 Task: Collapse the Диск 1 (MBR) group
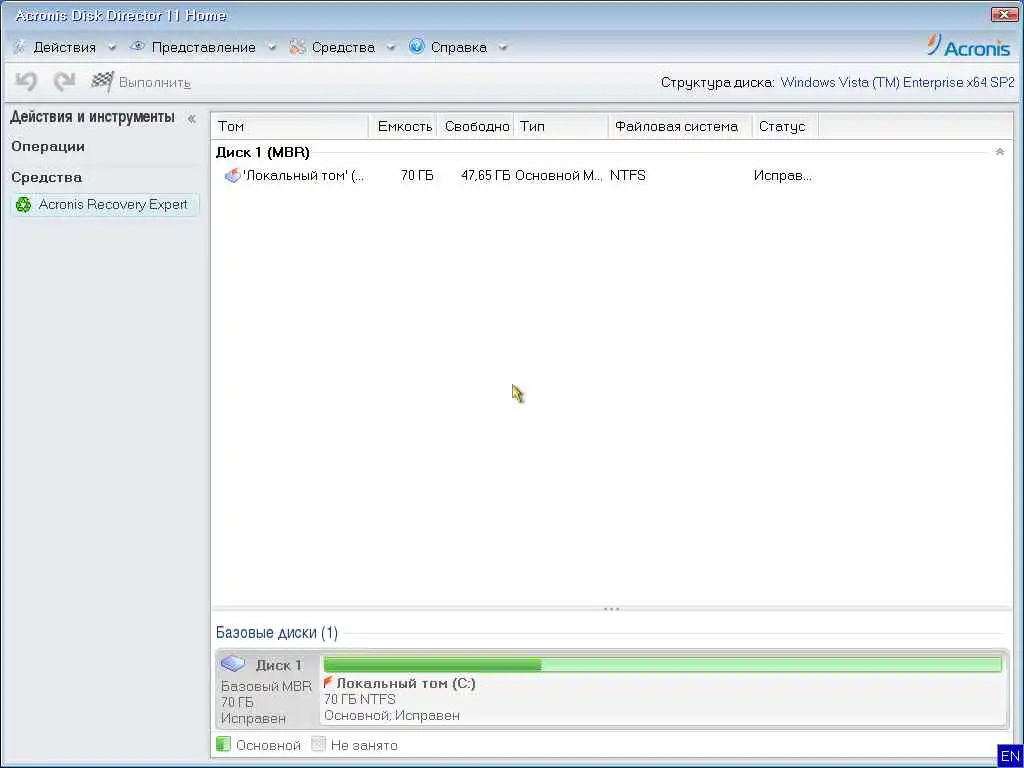coord(999,152)
